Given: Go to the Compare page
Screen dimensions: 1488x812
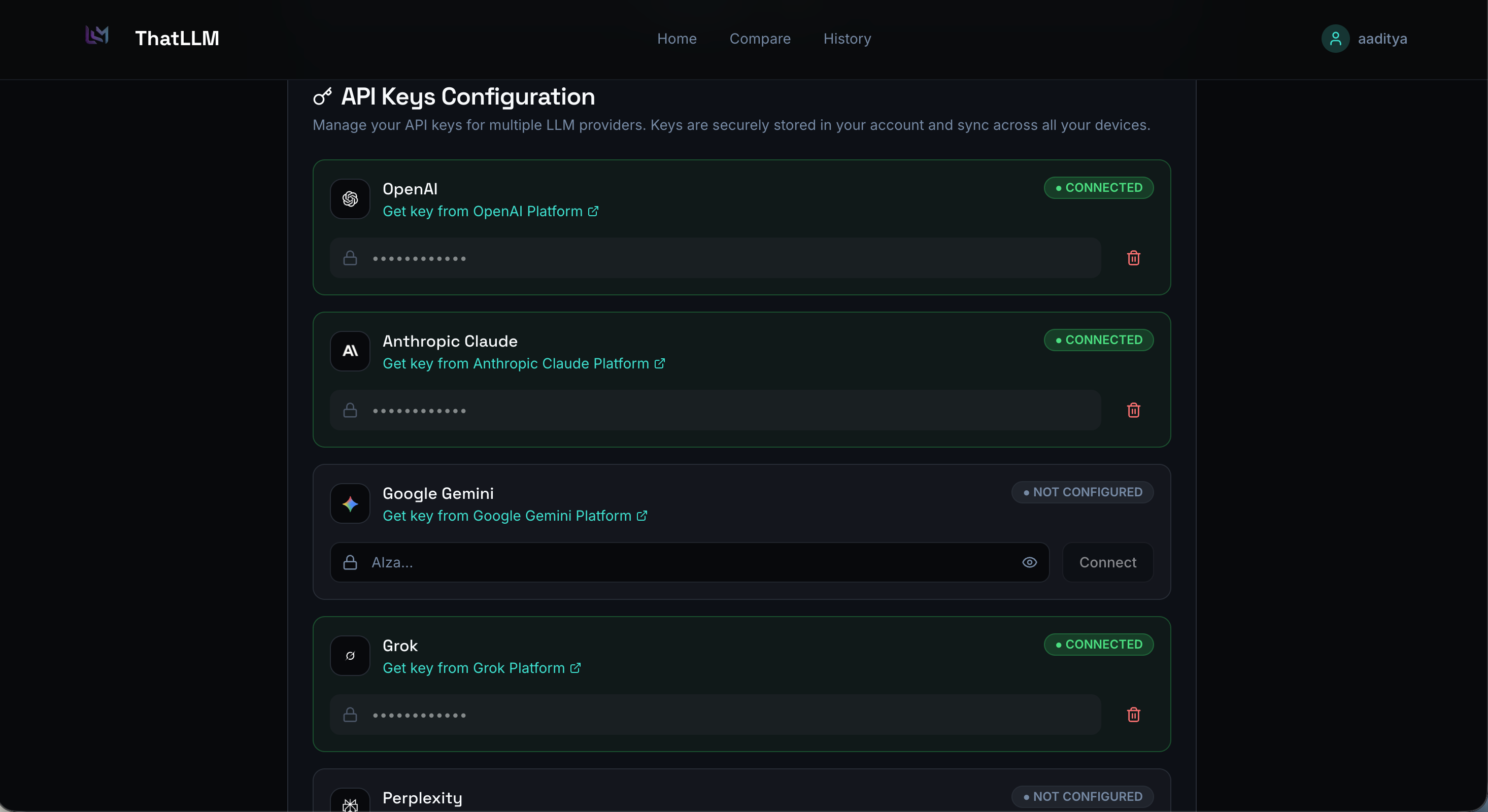Looking at the screenshot, I should click(x=760, y=39).
